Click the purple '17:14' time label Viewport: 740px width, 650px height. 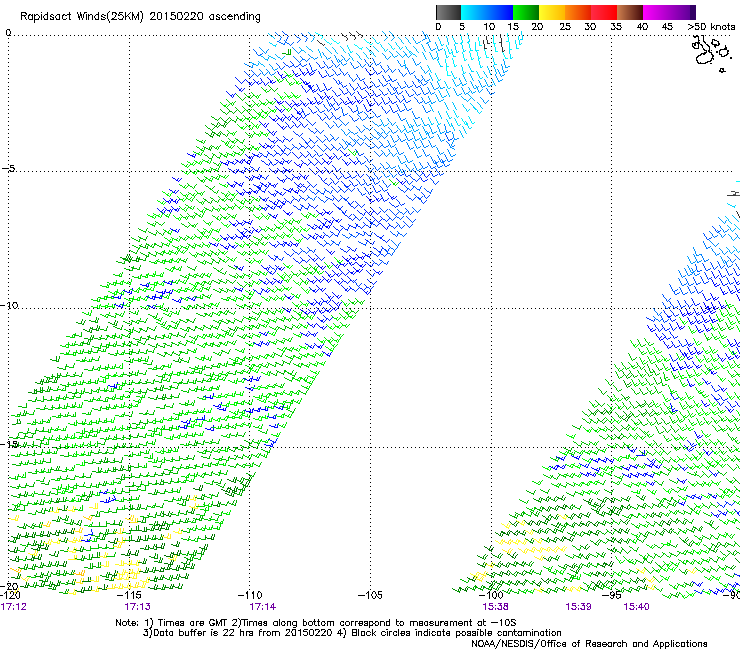click(263, 607)
